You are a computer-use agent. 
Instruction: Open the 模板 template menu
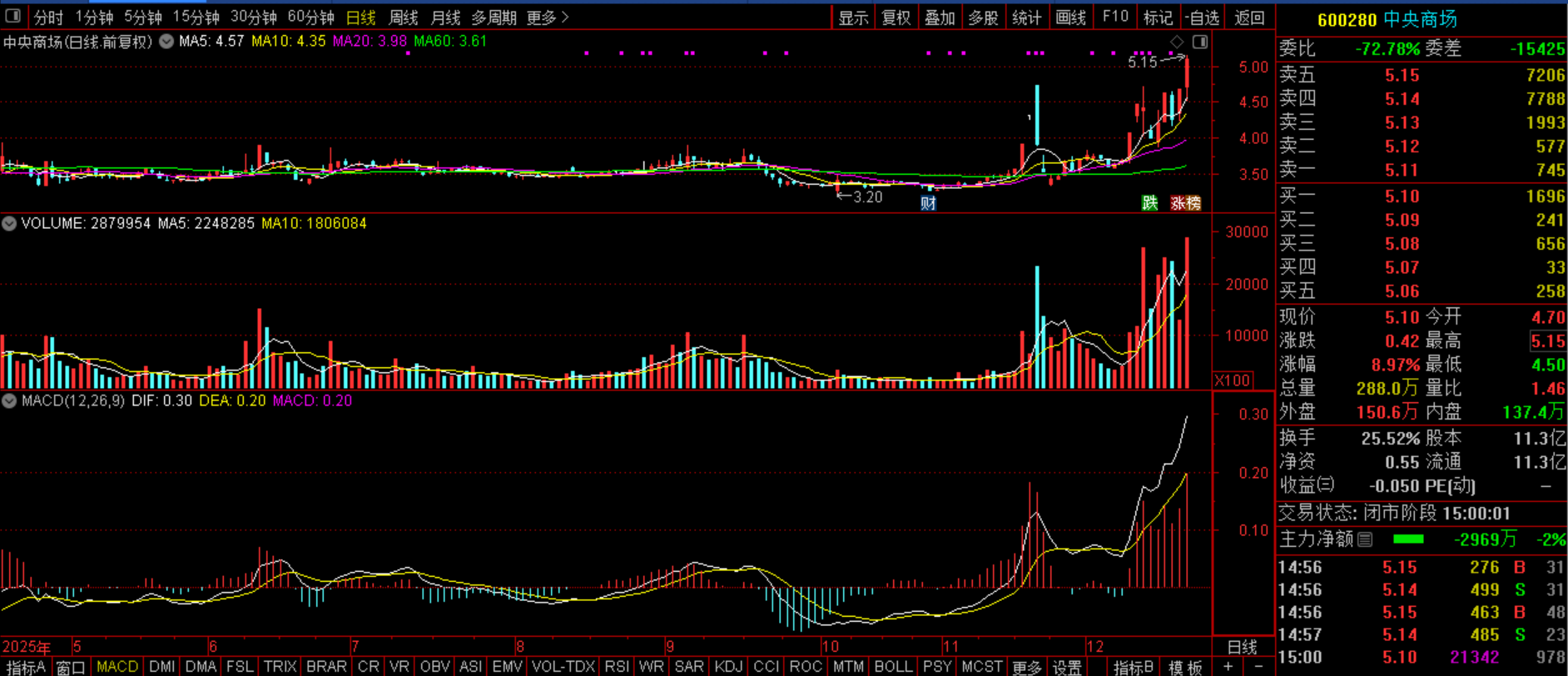click(x=1185, y=667)
